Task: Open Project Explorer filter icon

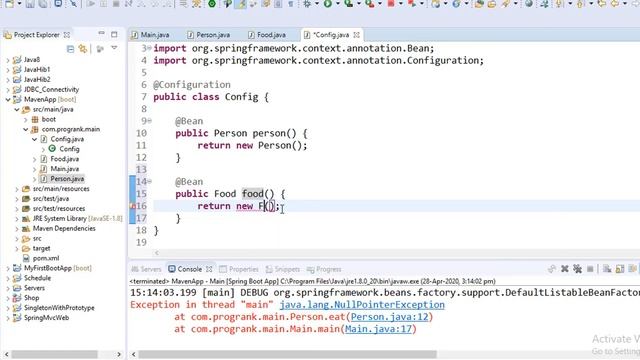Action: (x=100, y=49)
